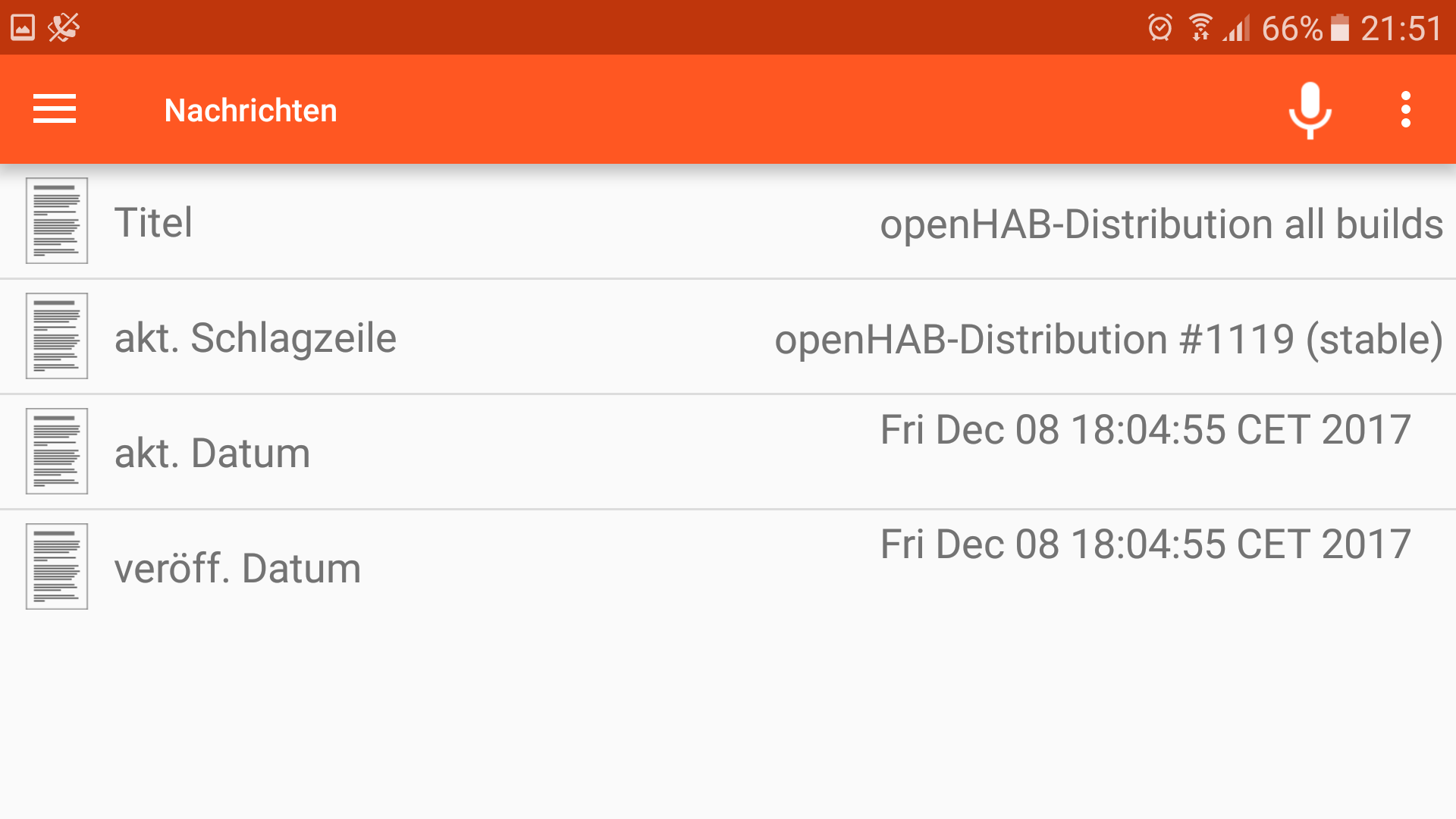Select the akt. Schlagzeile row label
Screen dimensions: 1456x819
point(255,337)
